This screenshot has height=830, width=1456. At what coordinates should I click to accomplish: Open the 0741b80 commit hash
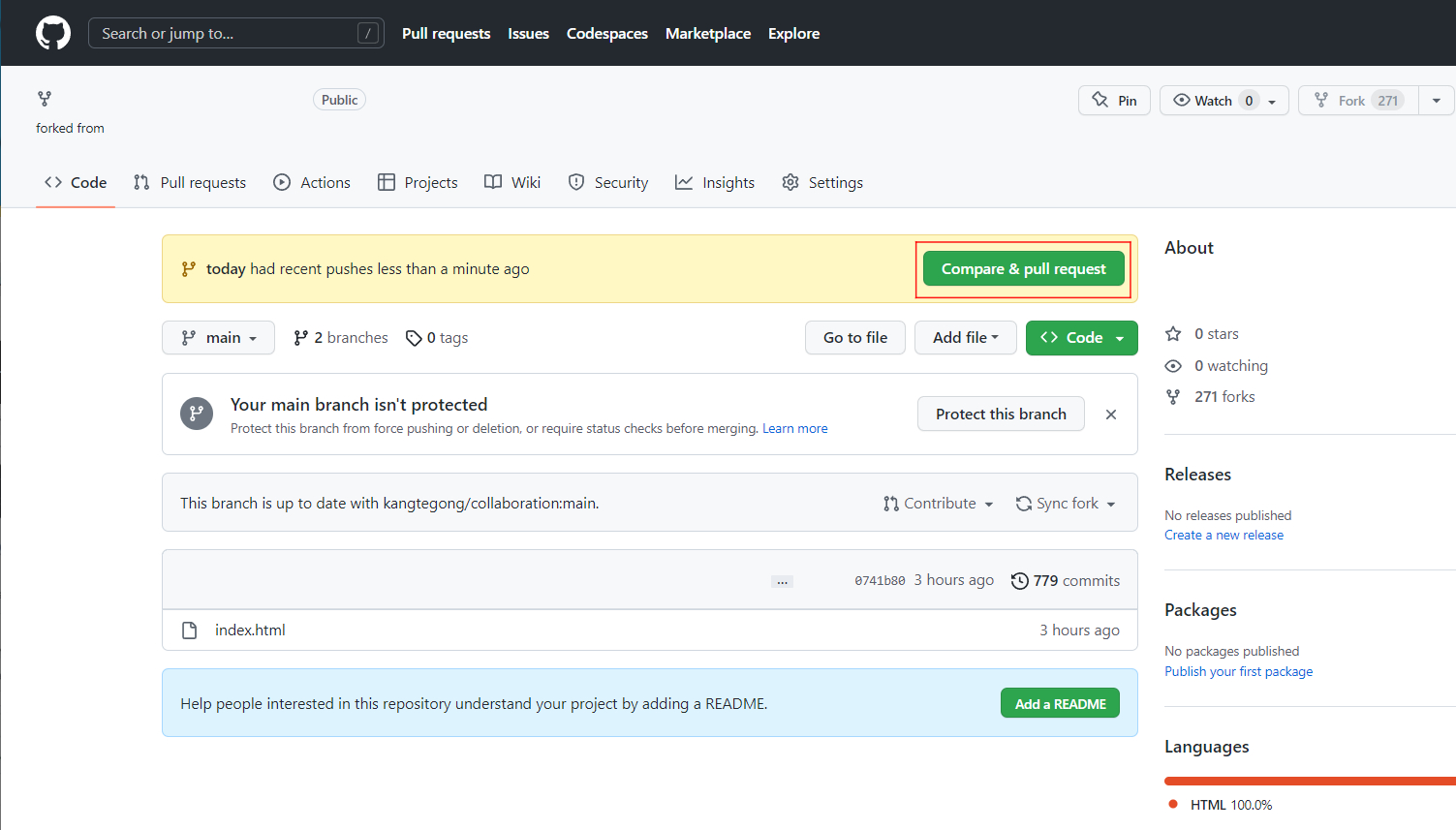880,581
